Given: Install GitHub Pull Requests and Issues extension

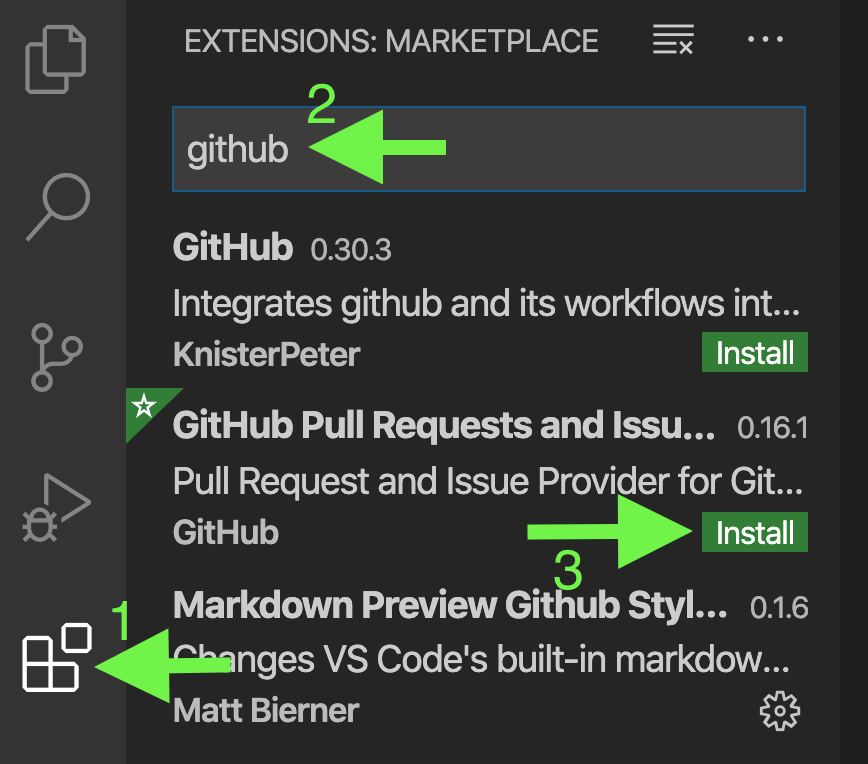Looking at the screenshot, I should pyautogui.click(x=755, y=532).
